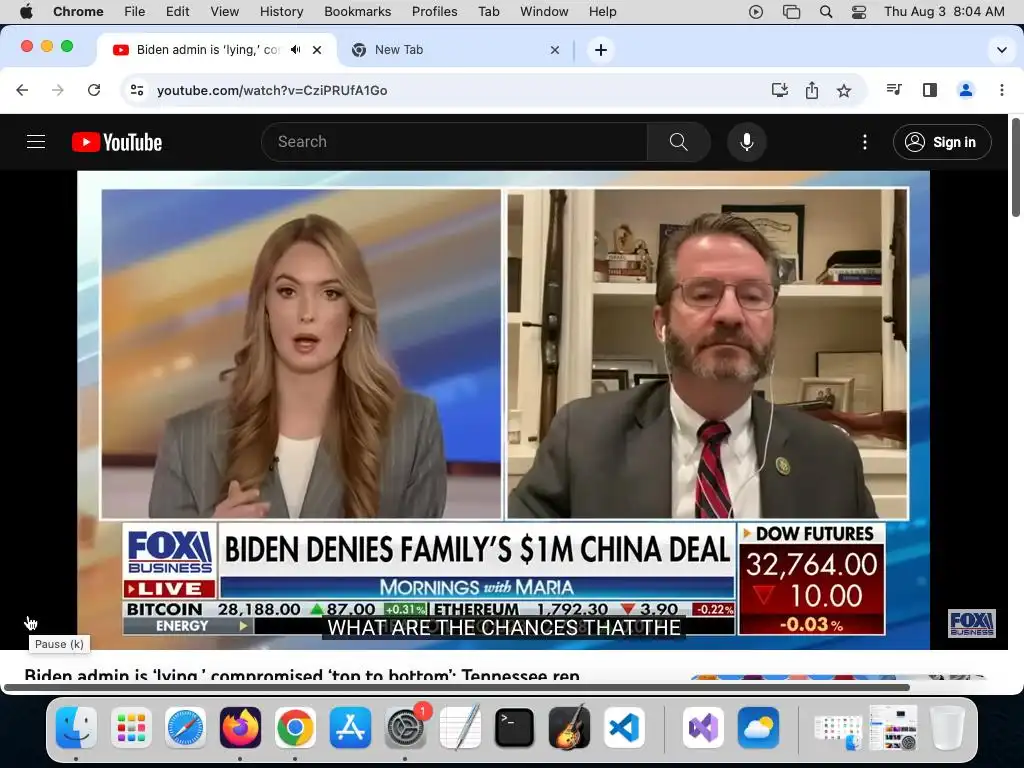Start voice search with the microphone icon
The width and height of the screenshot is (1024, 768).
[x=746, y=142]
